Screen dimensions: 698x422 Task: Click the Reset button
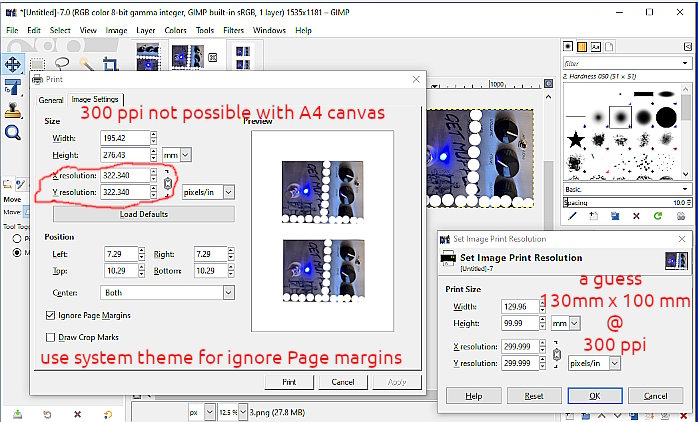pos(534,396)
